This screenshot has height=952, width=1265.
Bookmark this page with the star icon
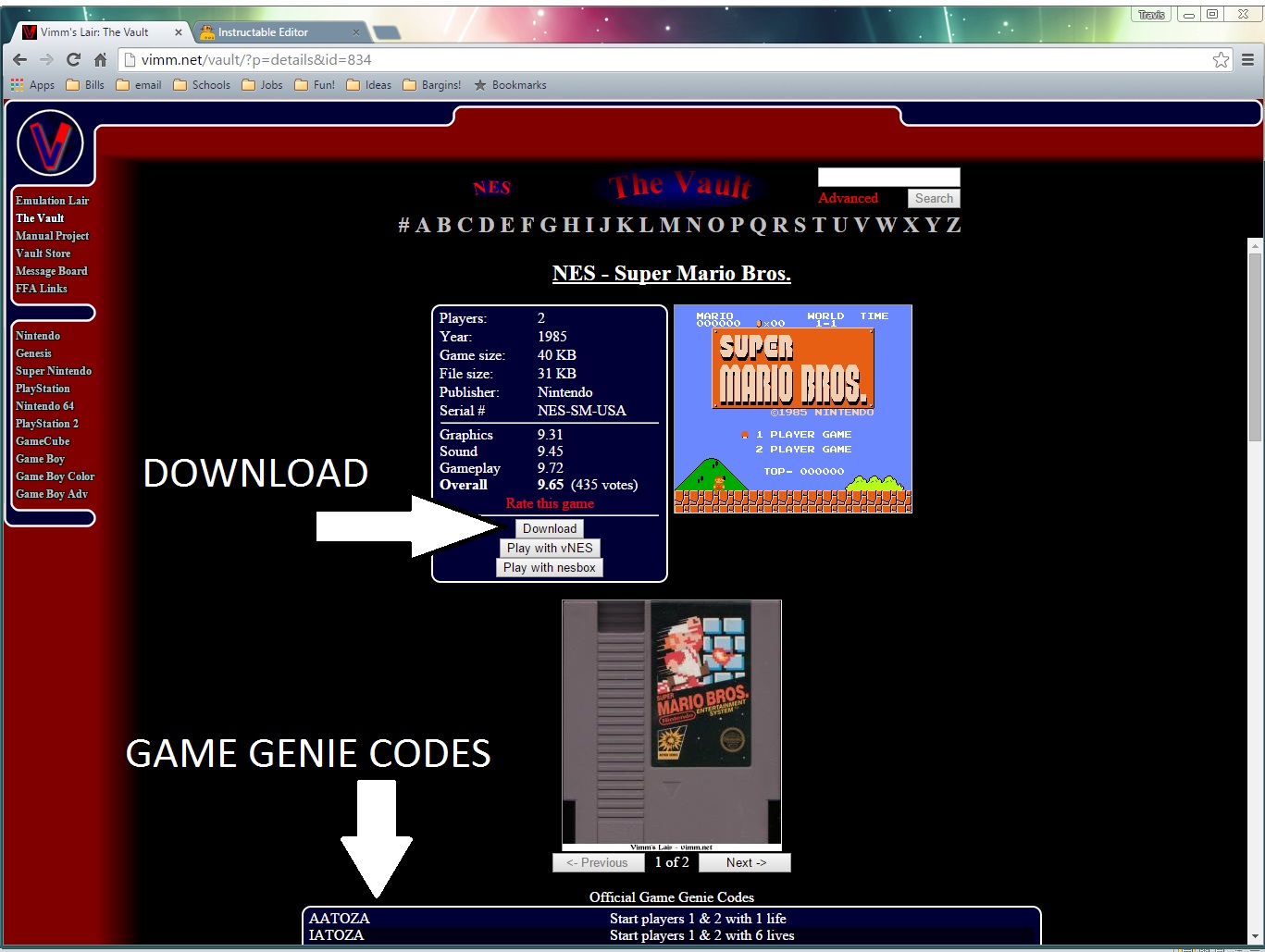tap(1221, 59)
